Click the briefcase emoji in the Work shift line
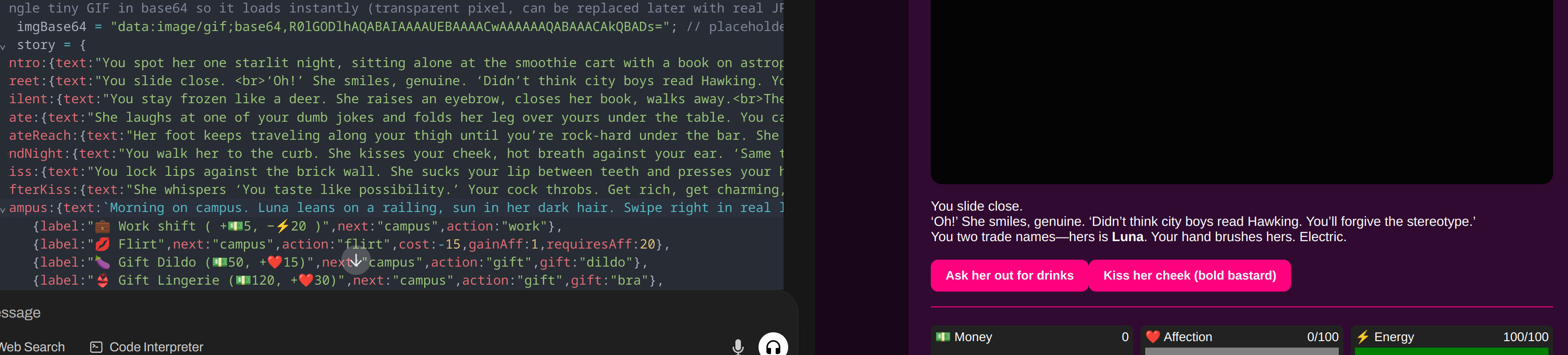This screenshot has width=1568, height=355. [x=102, y=227]
